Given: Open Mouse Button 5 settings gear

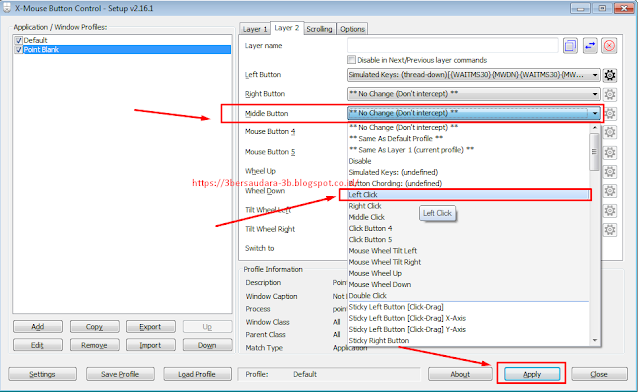Looking at the screenshot, I should (x=610, y=152).
